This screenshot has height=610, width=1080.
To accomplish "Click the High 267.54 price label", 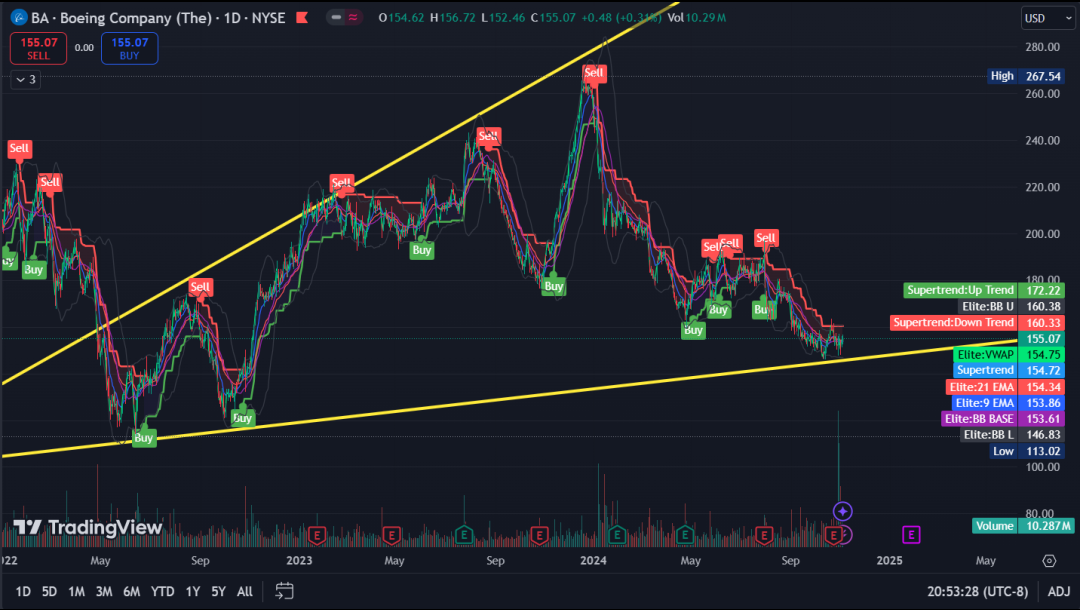I will point(1025,76).
